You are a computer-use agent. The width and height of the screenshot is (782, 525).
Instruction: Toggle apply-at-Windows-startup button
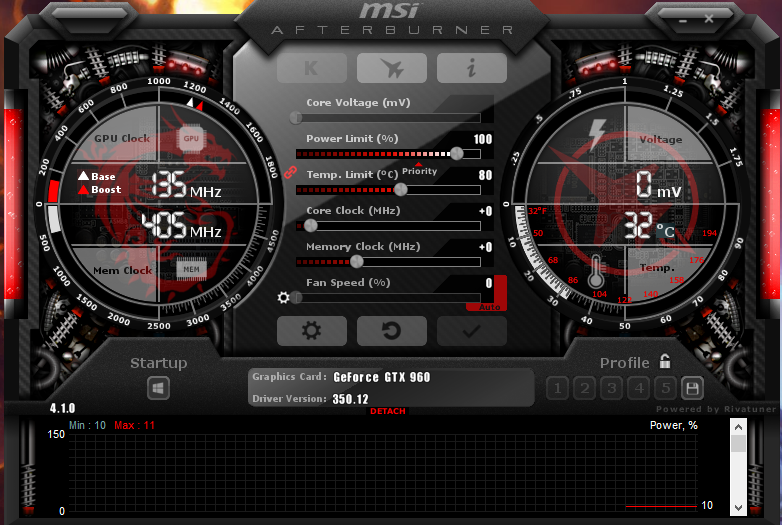click(158, 388)
